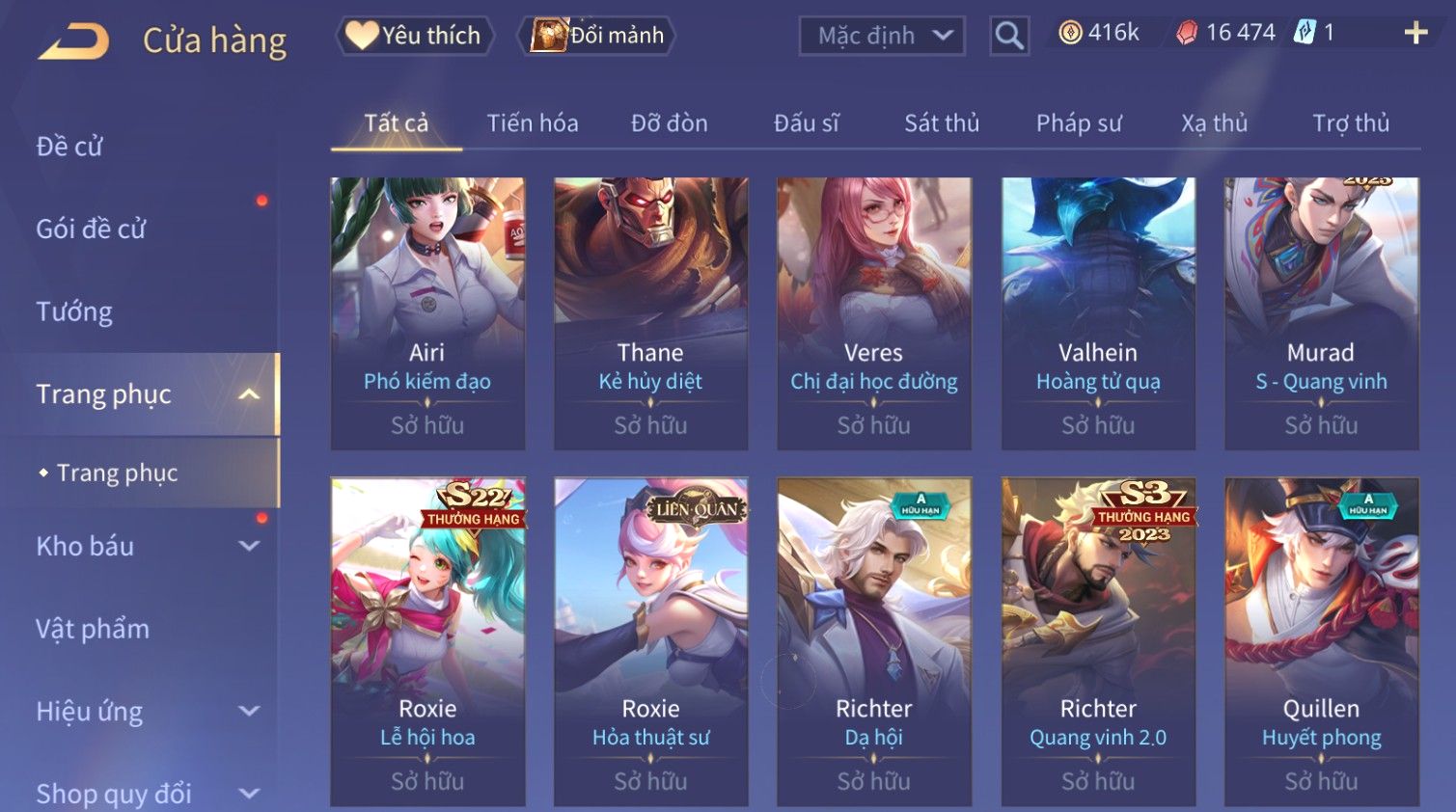
Task: Switch to the Sát thủ tab
Action: pos(942,123)
